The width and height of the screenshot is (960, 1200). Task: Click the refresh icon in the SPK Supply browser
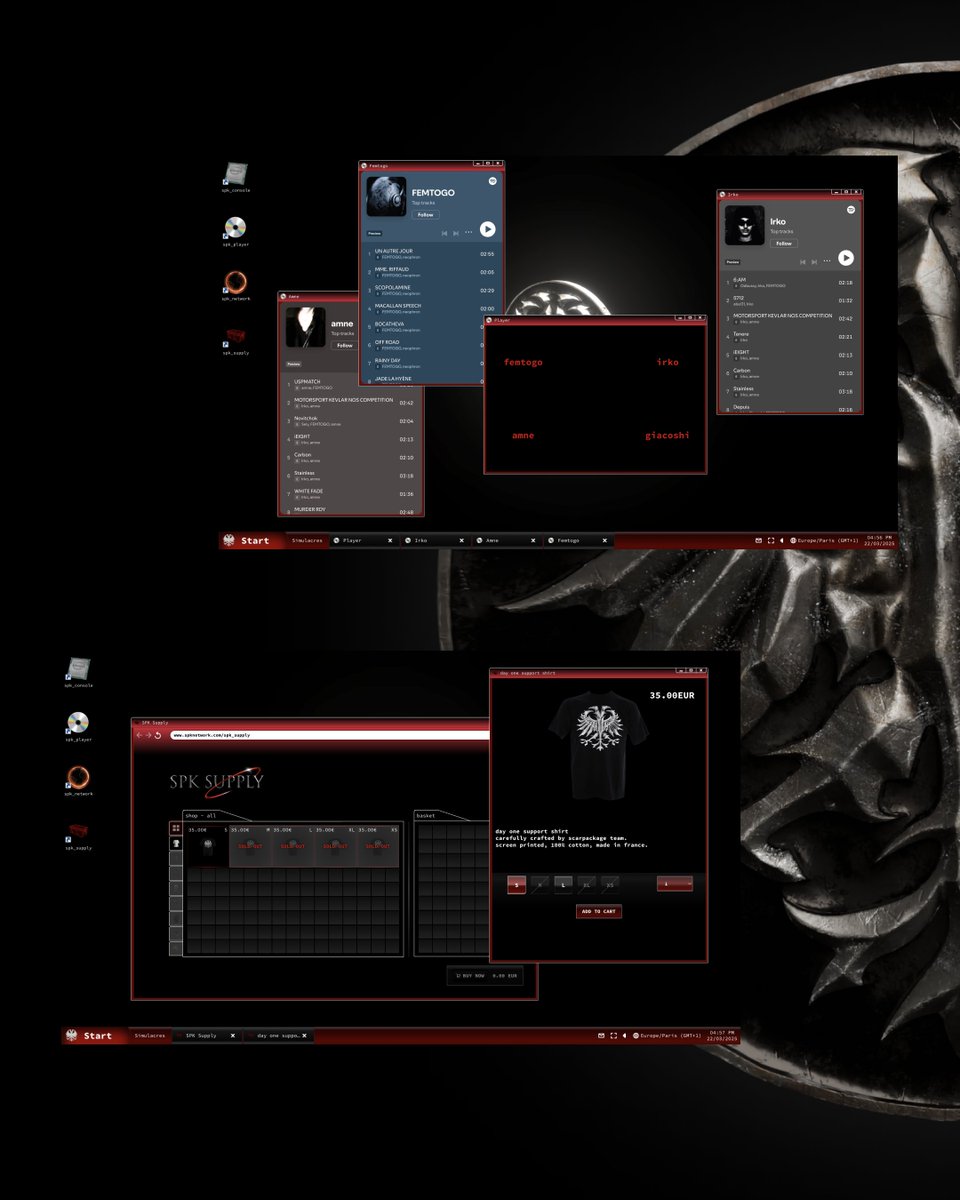click(157, 735)
